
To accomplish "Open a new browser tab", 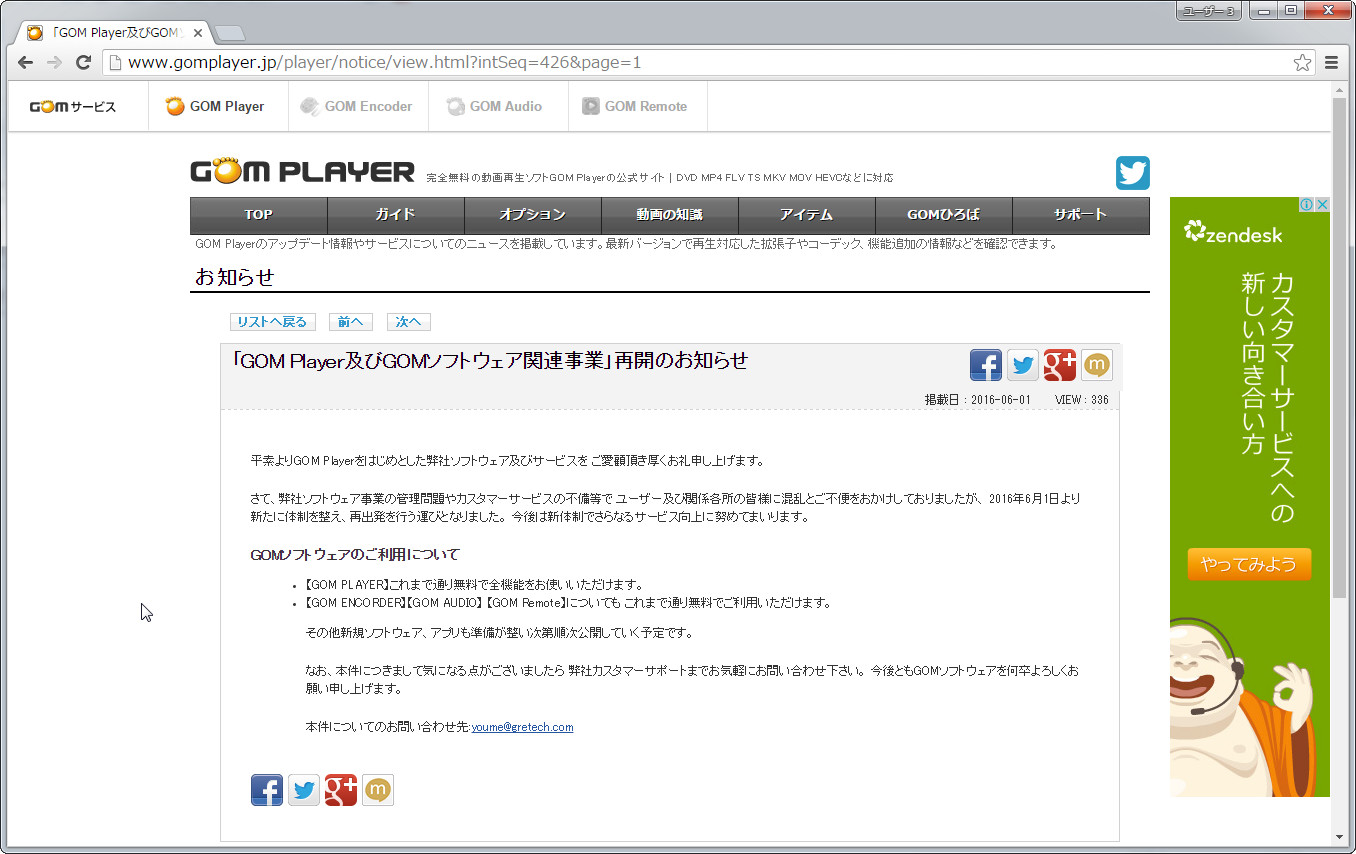I will point(230,34).
